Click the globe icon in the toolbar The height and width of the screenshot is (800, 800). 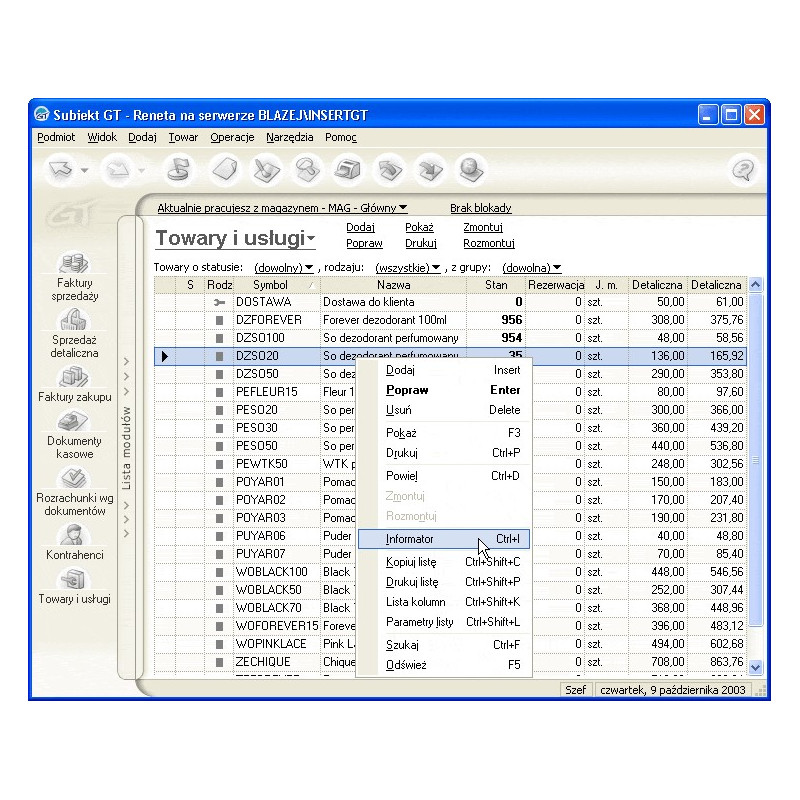[472, 171]
